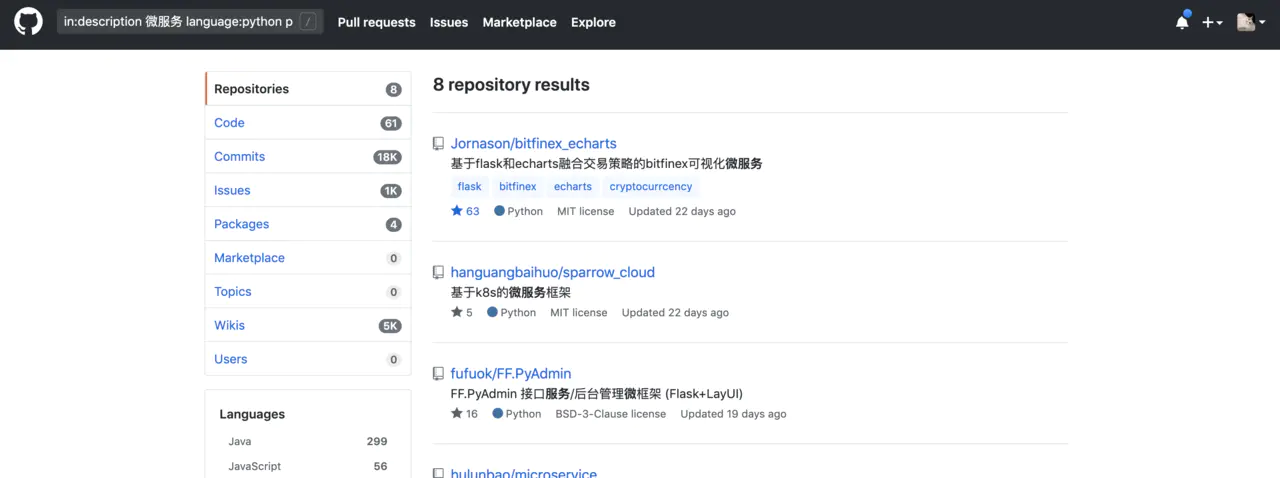Open the user avatar menu
This screenshot has width=1280, height=478.
point(1251,22)
